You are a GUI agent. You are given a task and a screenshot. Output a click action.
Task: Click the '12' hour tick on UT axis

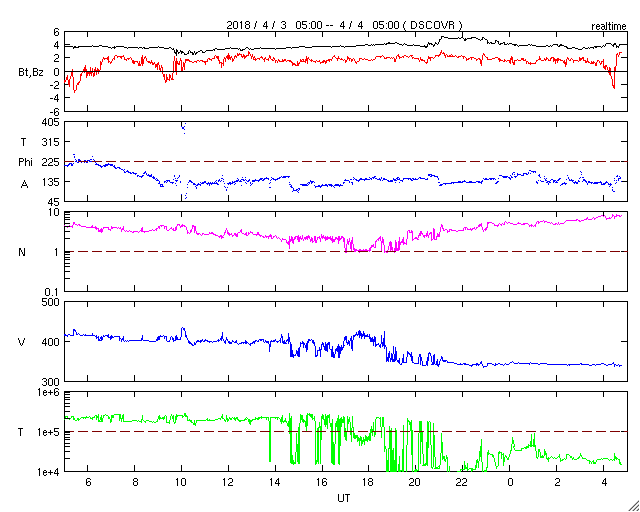pyautogui.click(x=228, y=482)
